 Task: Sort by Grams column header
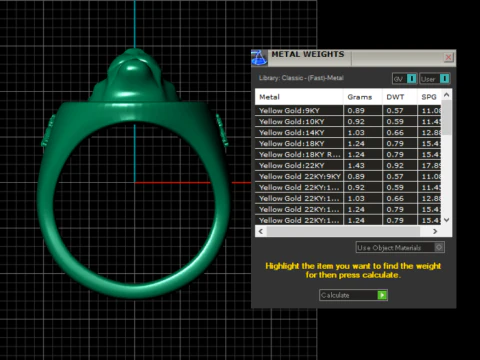pos(363,97)
